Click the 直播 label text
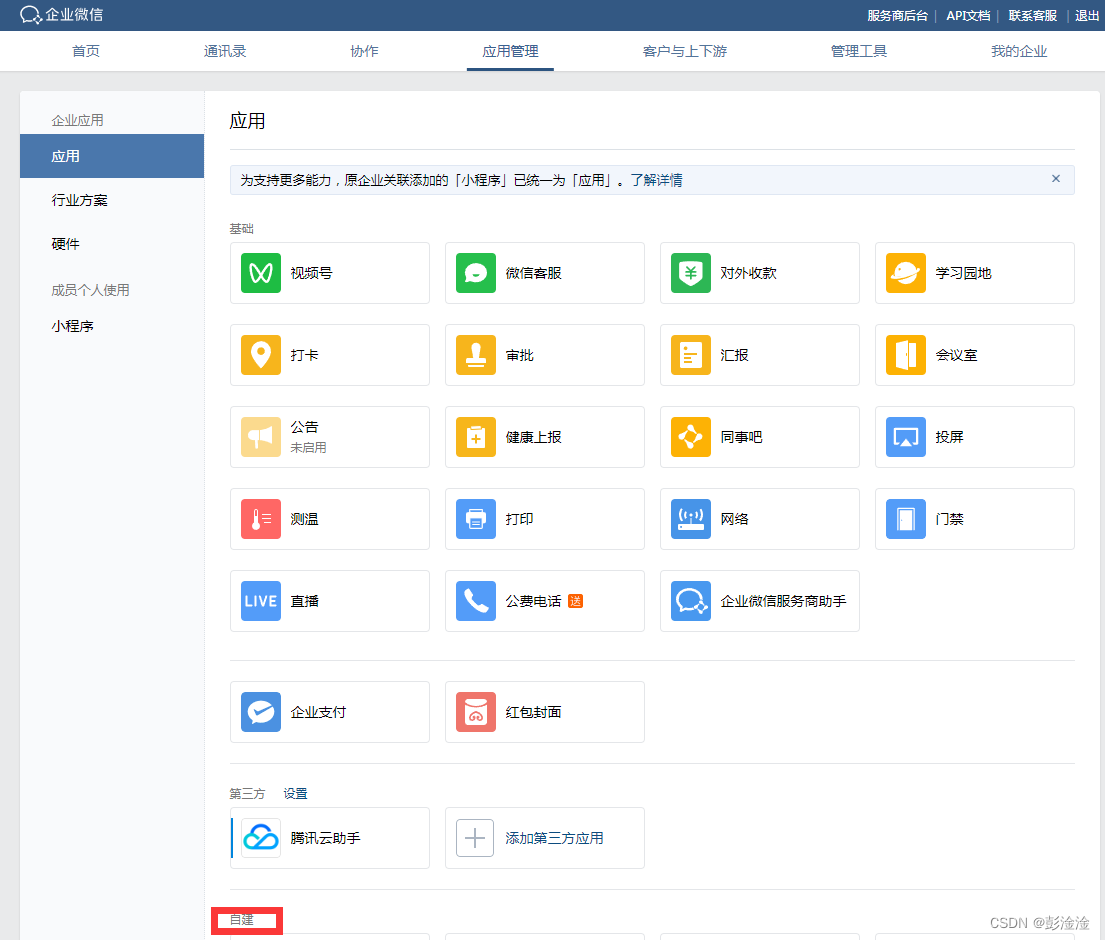The width and height of the screenshot is (1105, 940). (x=304, y=602)
